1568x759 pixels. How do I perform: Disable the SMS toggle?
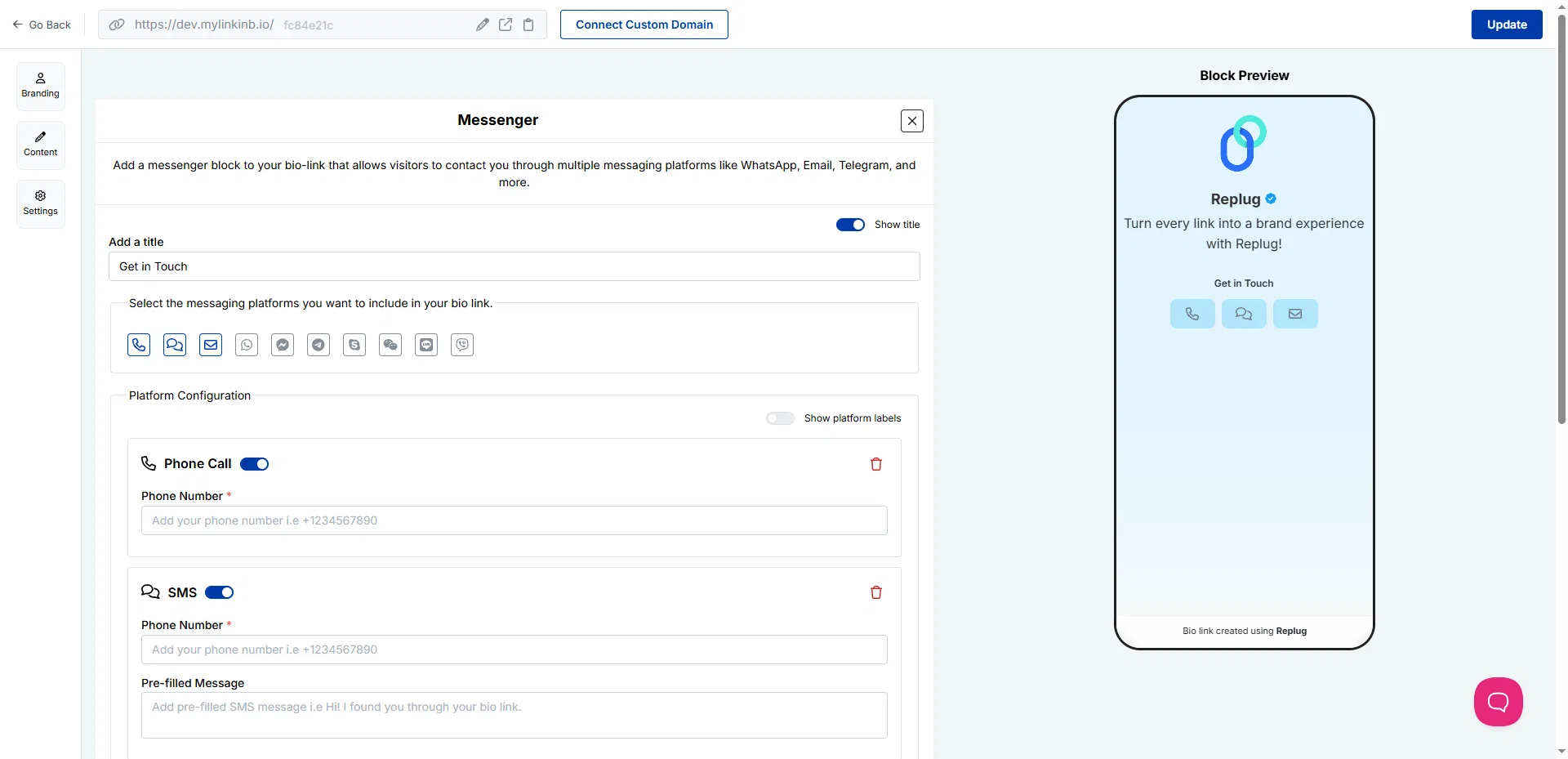220,592
